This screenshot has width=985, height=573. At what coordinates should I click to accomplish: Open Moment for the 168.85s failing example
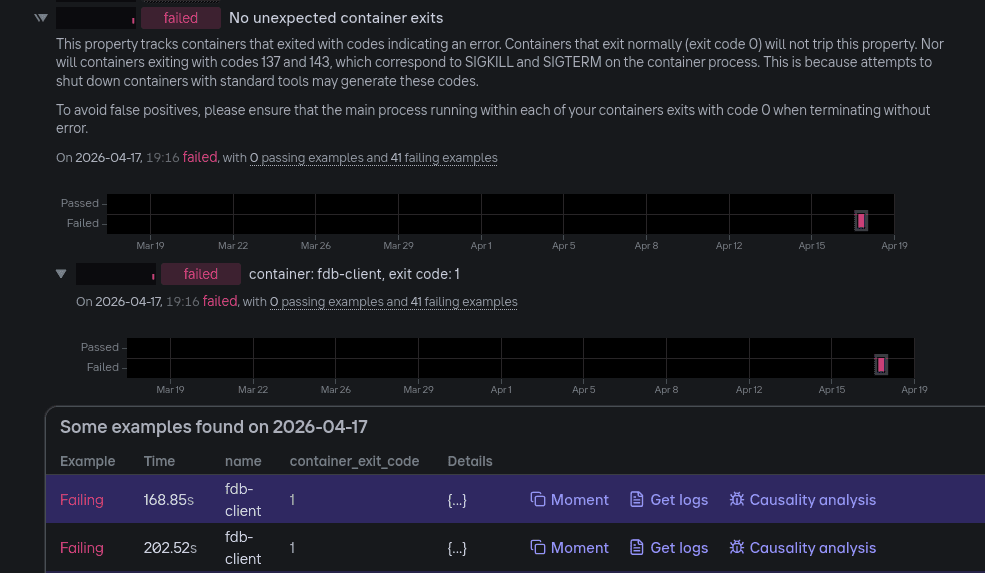570,499
